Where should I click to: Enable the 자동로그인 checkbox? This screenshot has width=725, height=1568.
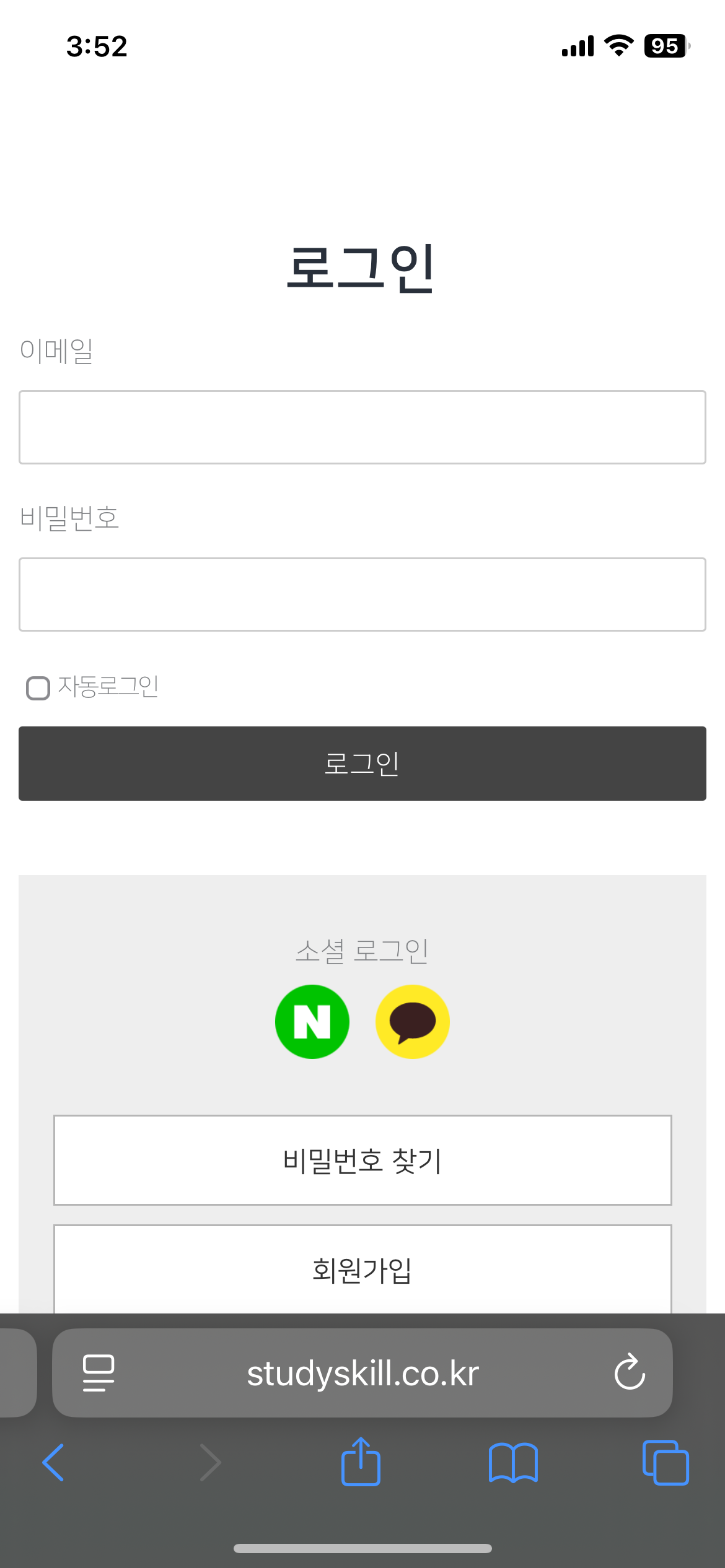tap(38, 688)
